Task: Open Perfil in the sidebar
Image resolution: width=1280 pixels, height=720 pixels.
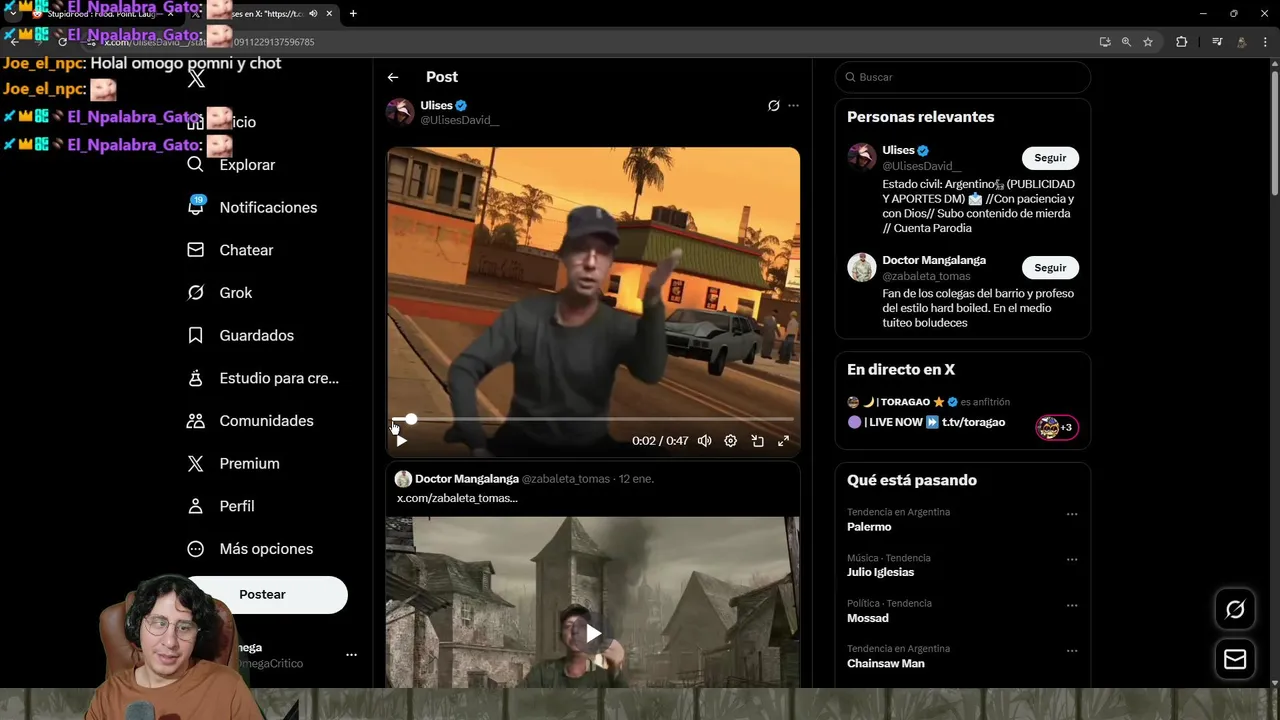Action: 221,506
